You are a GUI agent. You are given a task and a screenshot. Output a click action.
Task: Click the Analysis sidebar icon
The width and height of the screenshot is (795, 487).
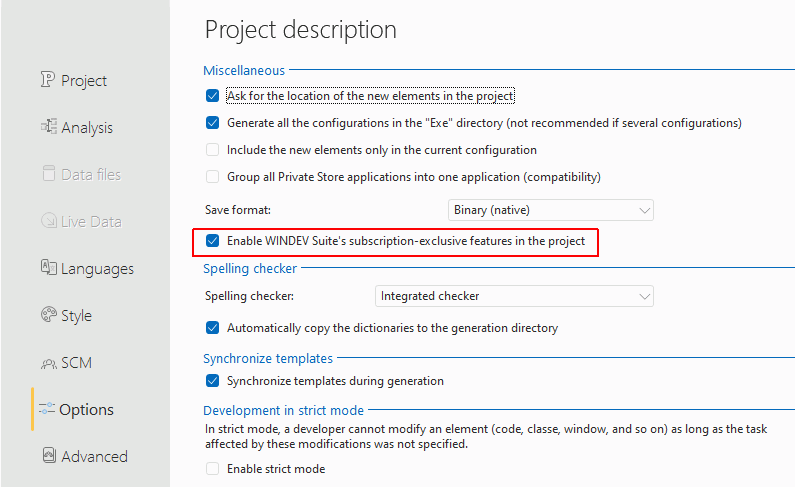tap(48, 127)
